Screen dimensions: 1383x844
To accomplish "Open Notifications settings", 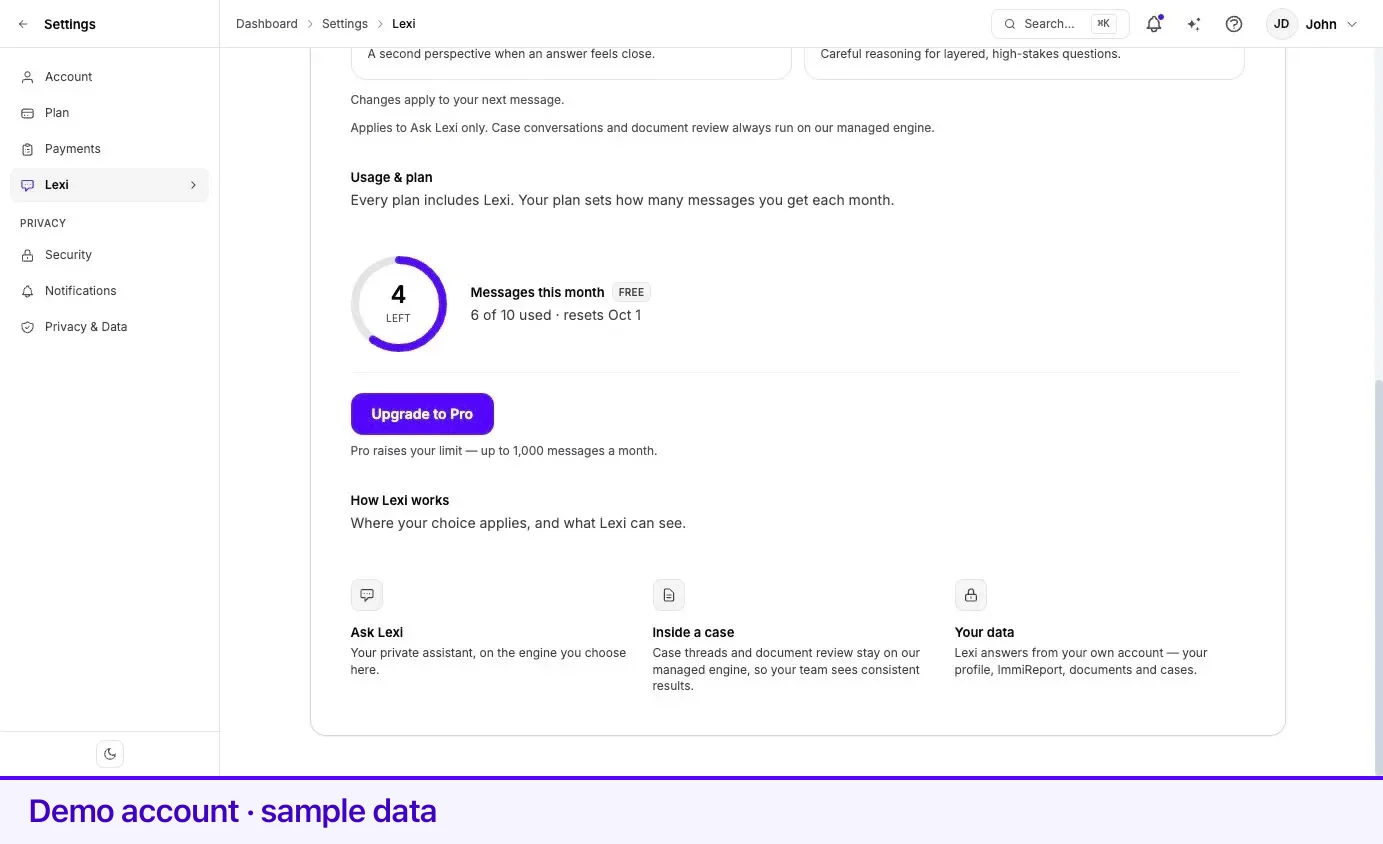I will pyautogui.click(x=110, y=291).
